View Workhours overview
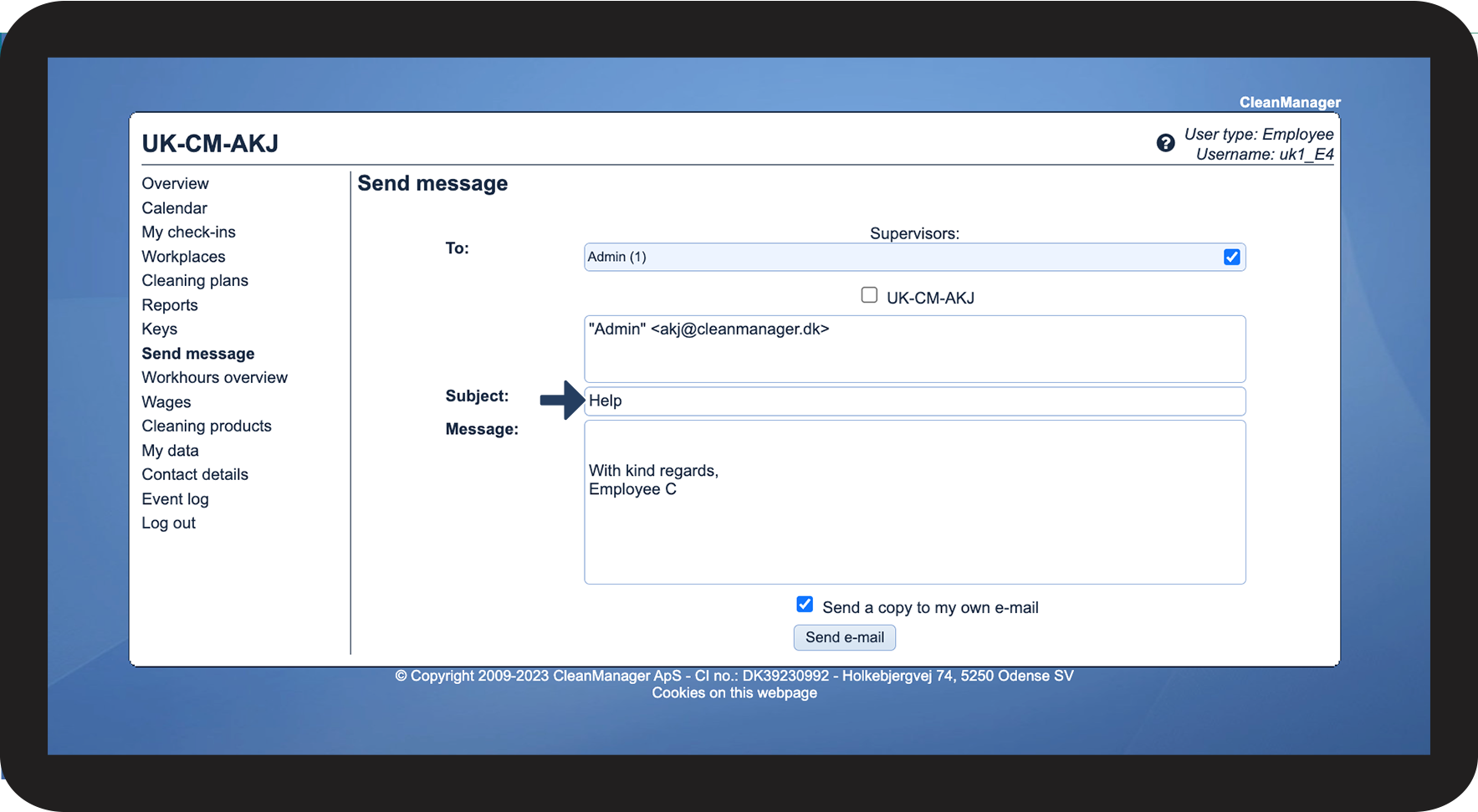1478x812 pixels. click(214, 377)
